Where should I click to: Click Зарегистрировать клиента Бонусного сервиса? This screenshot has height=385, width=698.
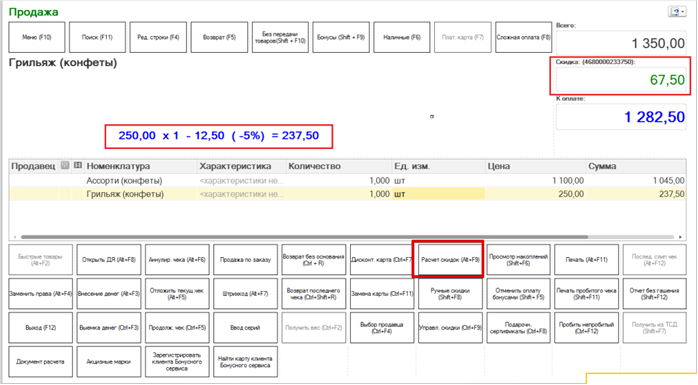[177, 362]
